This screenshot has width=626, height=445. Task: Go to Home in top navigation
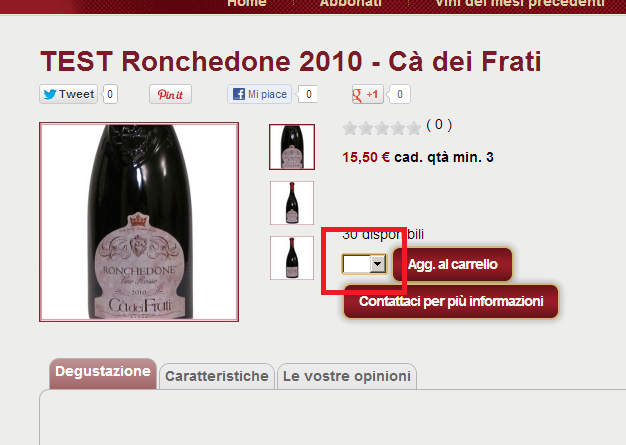[247, 4]
